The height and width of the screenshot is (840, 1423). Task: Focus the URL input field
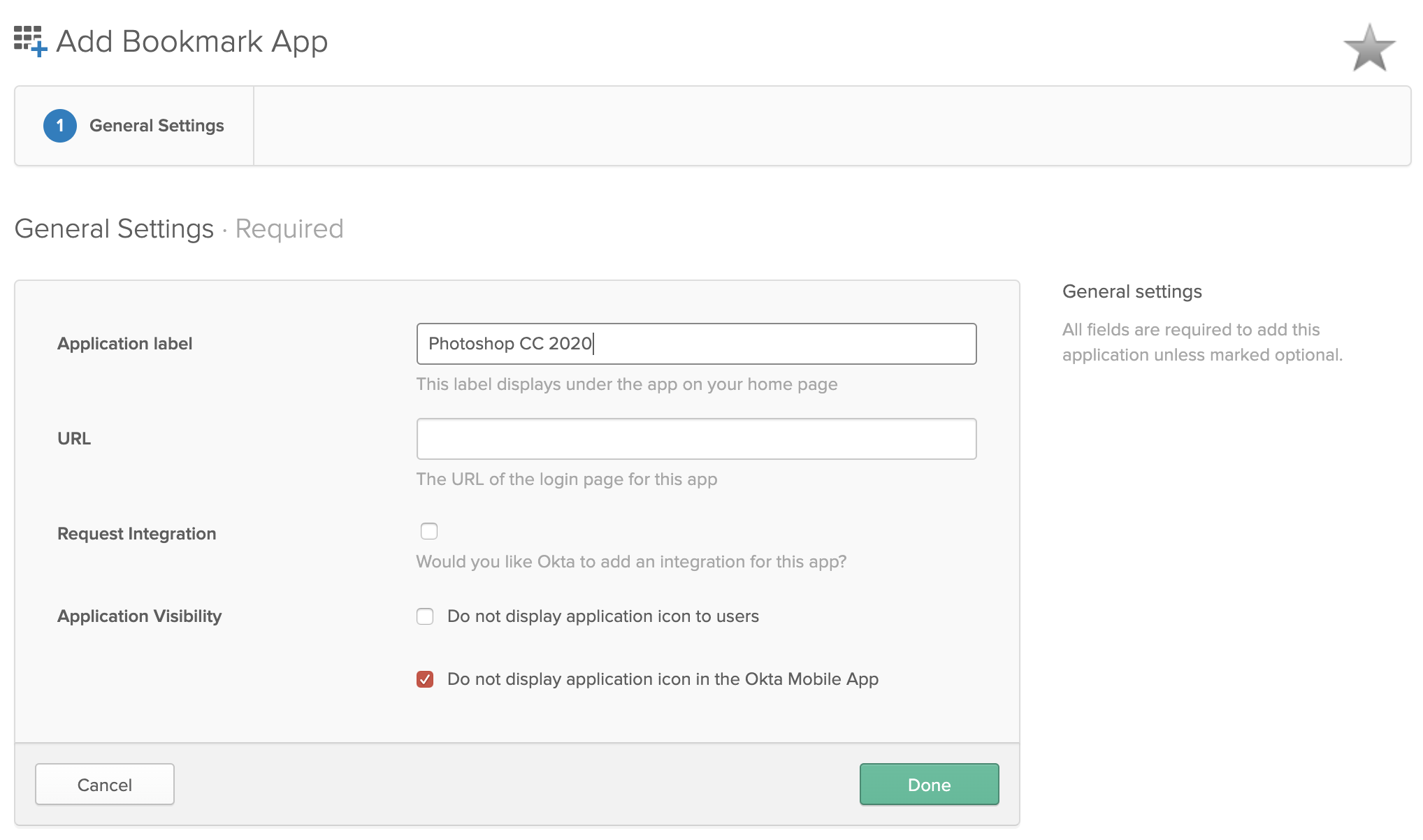coord(695,439)
